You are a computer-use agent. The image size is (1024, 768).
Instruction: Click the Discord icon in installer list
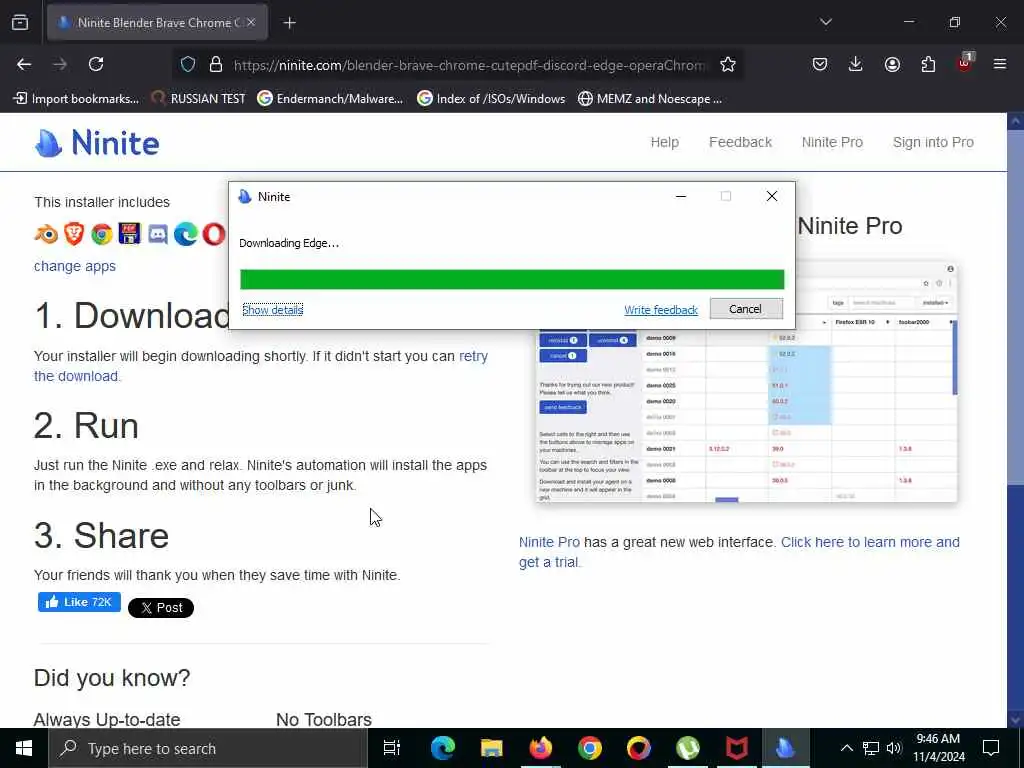[x=157, y=234]
